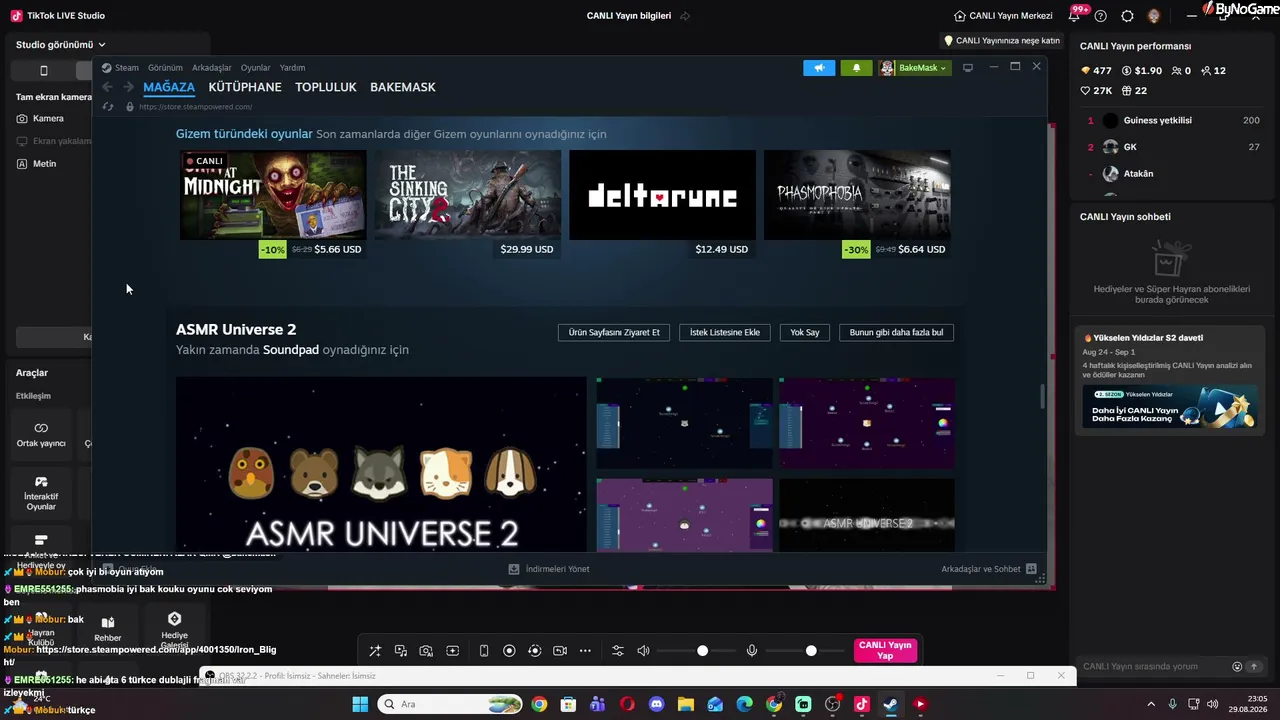Image resolution: width=1280 pixels, height=720 pixels.
Task: Click the replay capture icon in the stream toolbar
Action: click(x=534, y=651)
